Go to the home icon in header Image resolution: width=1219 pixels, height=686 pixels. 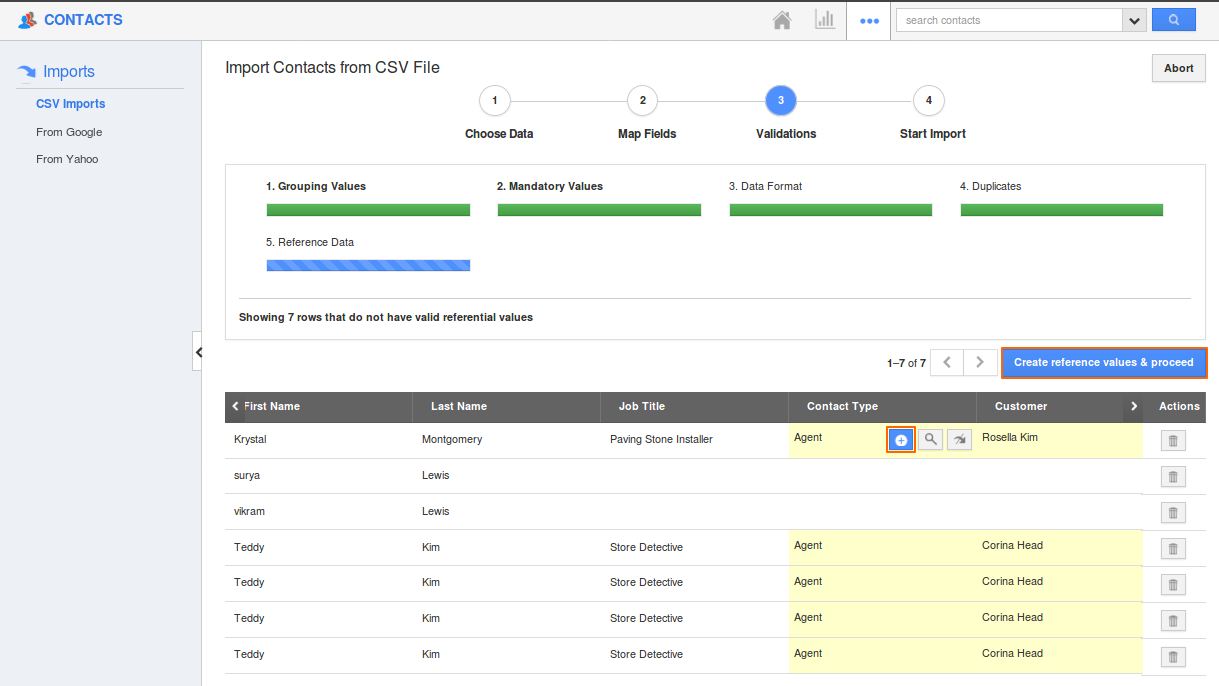(782, 20)
